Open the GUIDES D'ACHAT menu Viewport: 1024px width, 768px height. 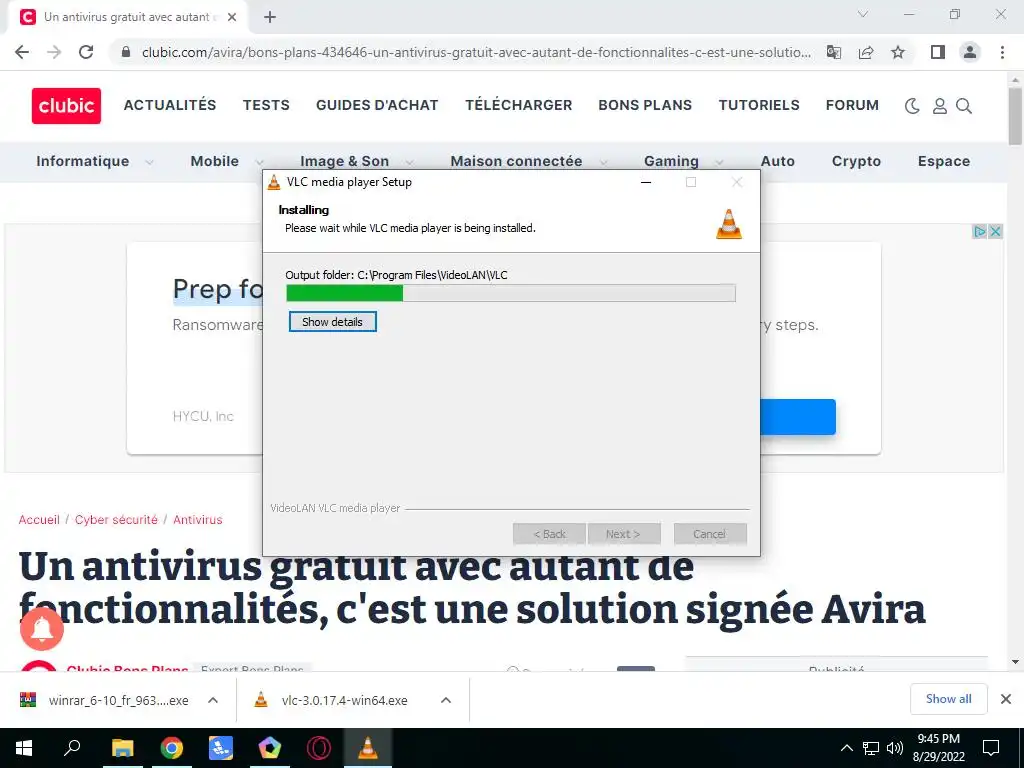pos(377,105)
